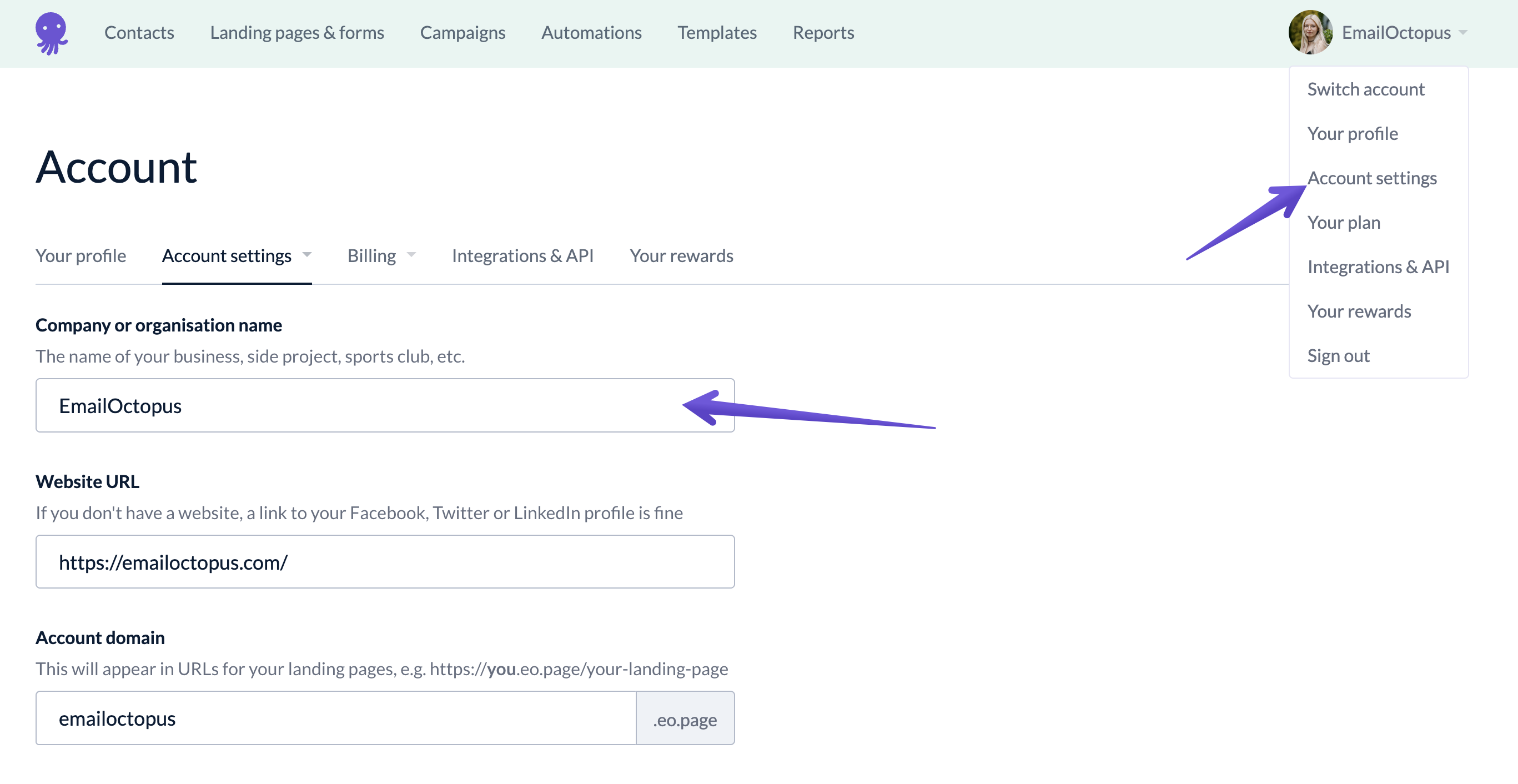Screen dimensions: 1518x784
Task: Click the user profile avatar photo
Action: click(x=1310, y=32)
